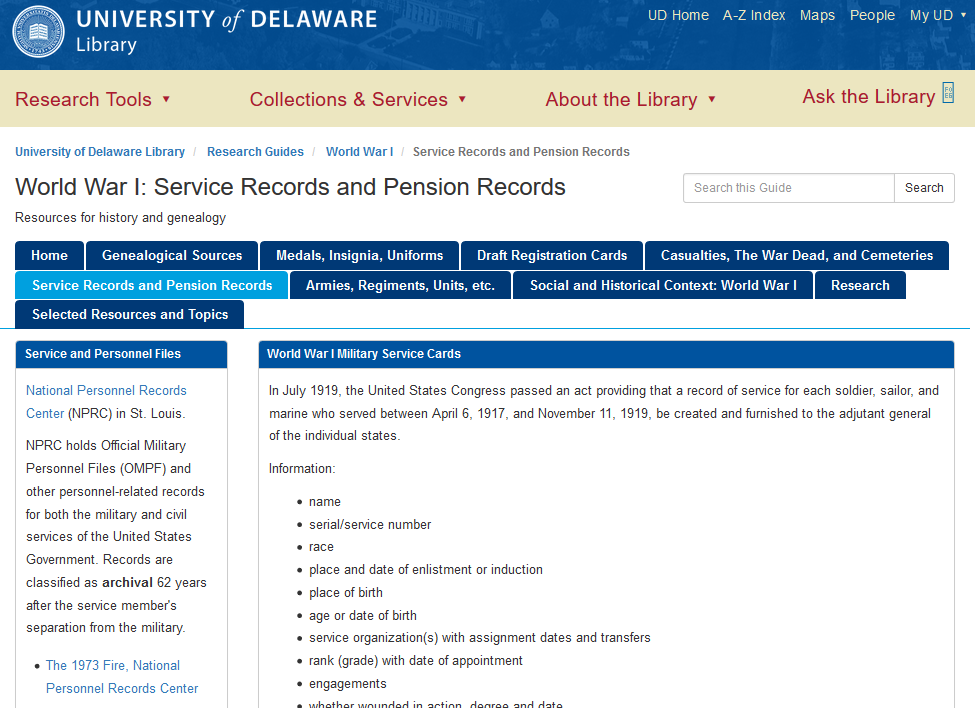Screen dimensions: 975x708
Task: Click the World War I breadcrumb
Action: tap(359, 152)
